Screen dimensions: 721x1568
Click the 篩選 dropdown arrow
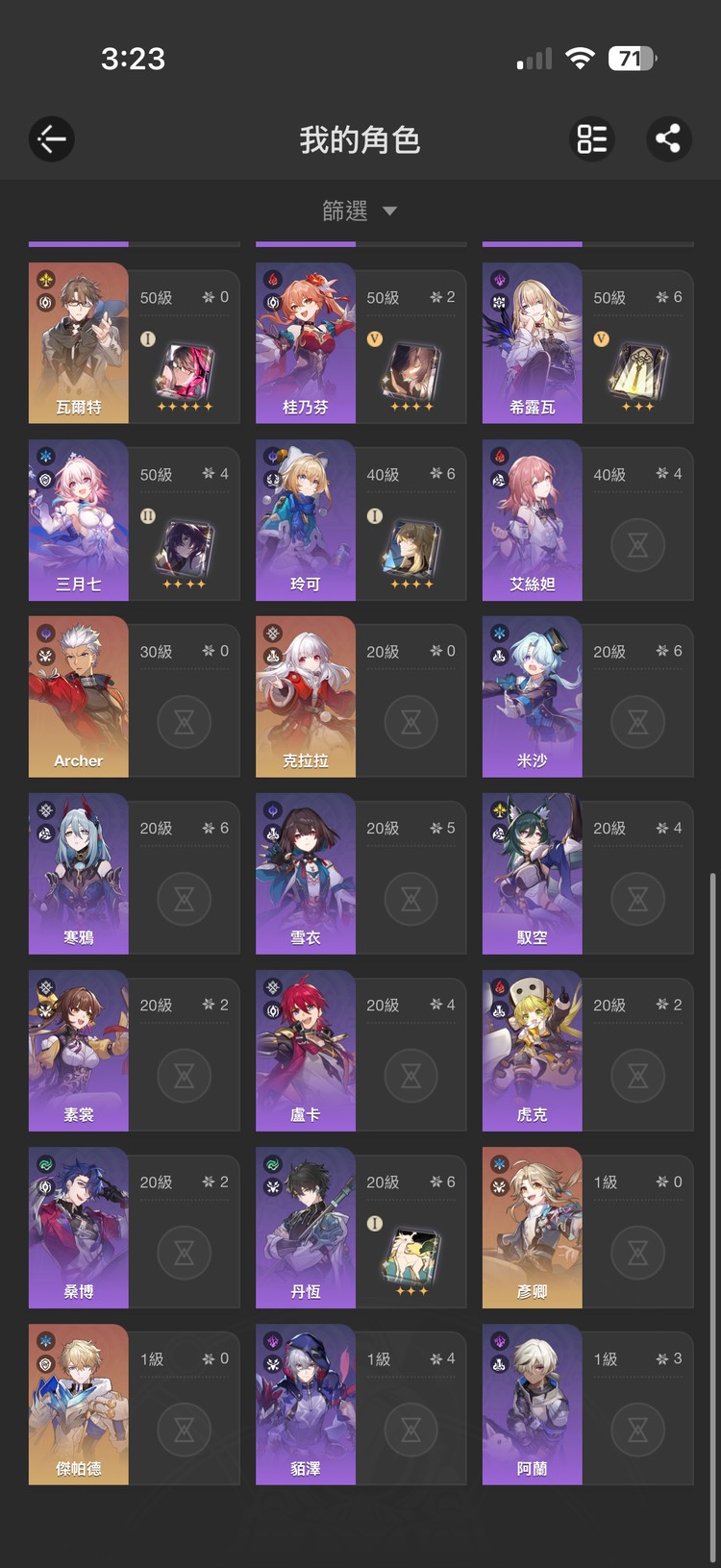pos(389,212)
